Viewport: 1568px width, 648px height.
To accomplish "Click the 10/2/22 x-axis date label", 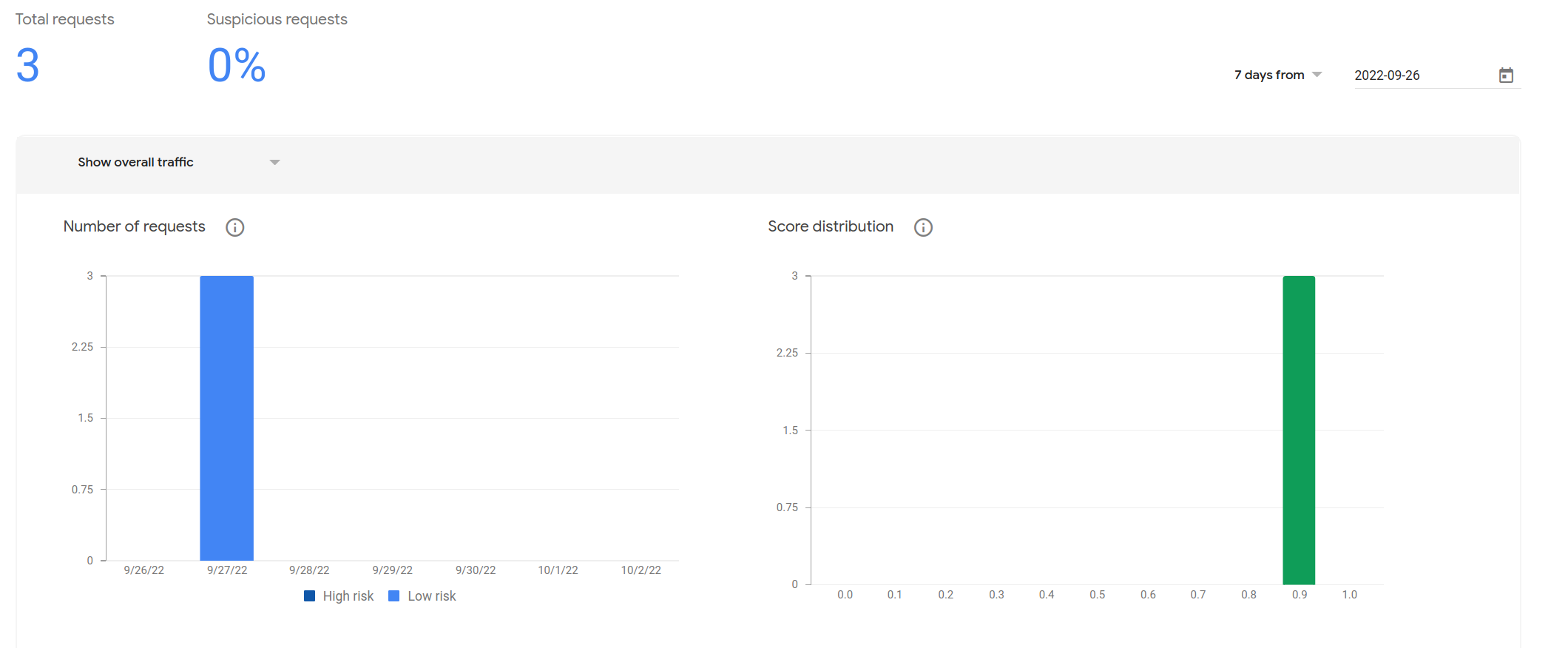I will point(641,570).
